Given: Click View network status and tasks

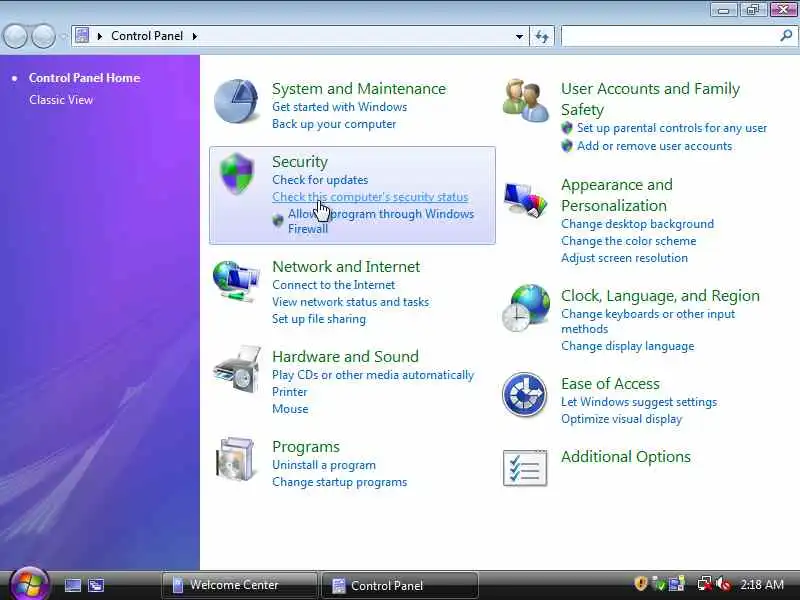Looking at the screenshot, I should tap(351, 302).
